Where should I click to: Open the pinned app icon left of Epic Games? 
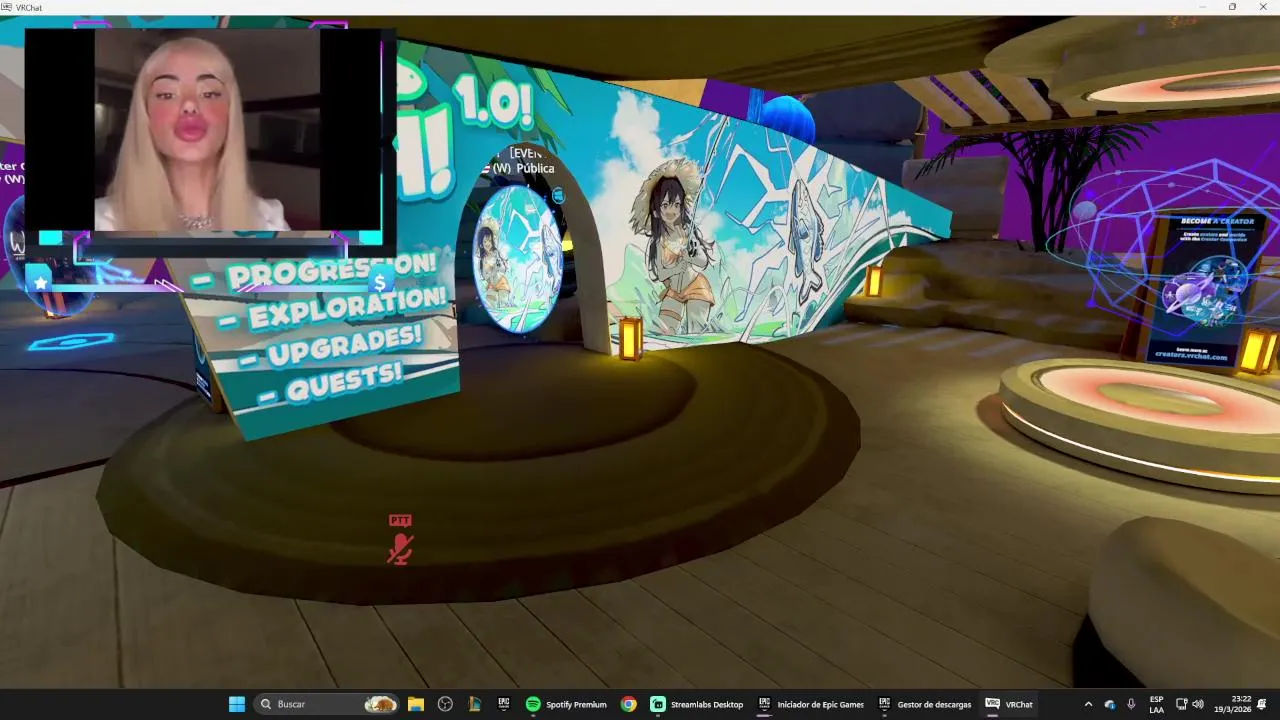click(475, 704)
